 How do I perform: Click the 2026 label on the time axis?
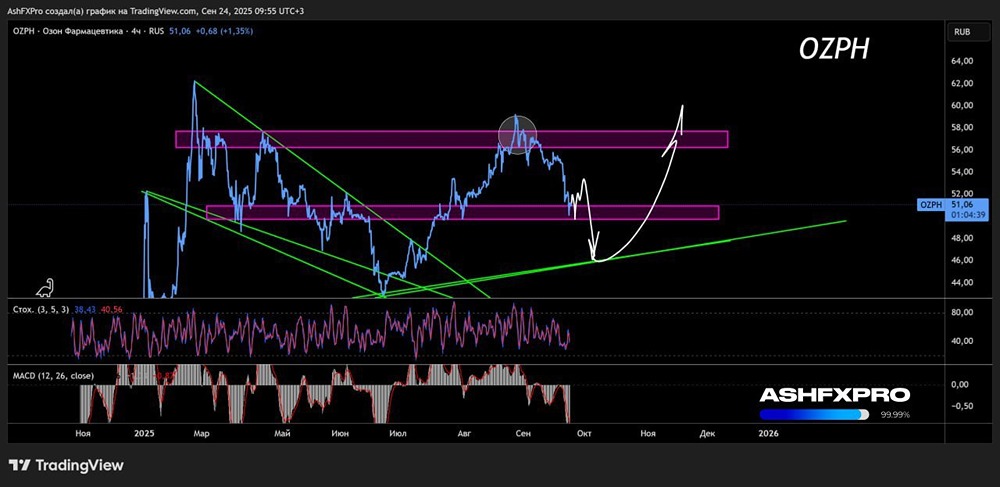coord(768,433)
